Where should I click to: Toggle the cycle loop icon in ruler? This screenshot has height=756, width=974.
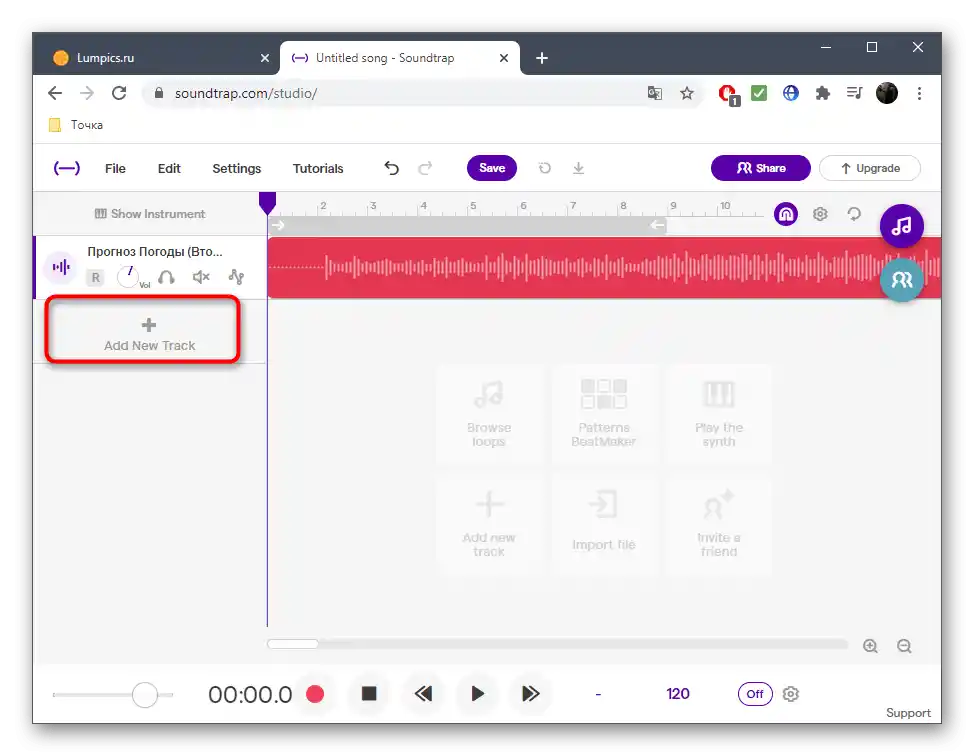(854, 214)
